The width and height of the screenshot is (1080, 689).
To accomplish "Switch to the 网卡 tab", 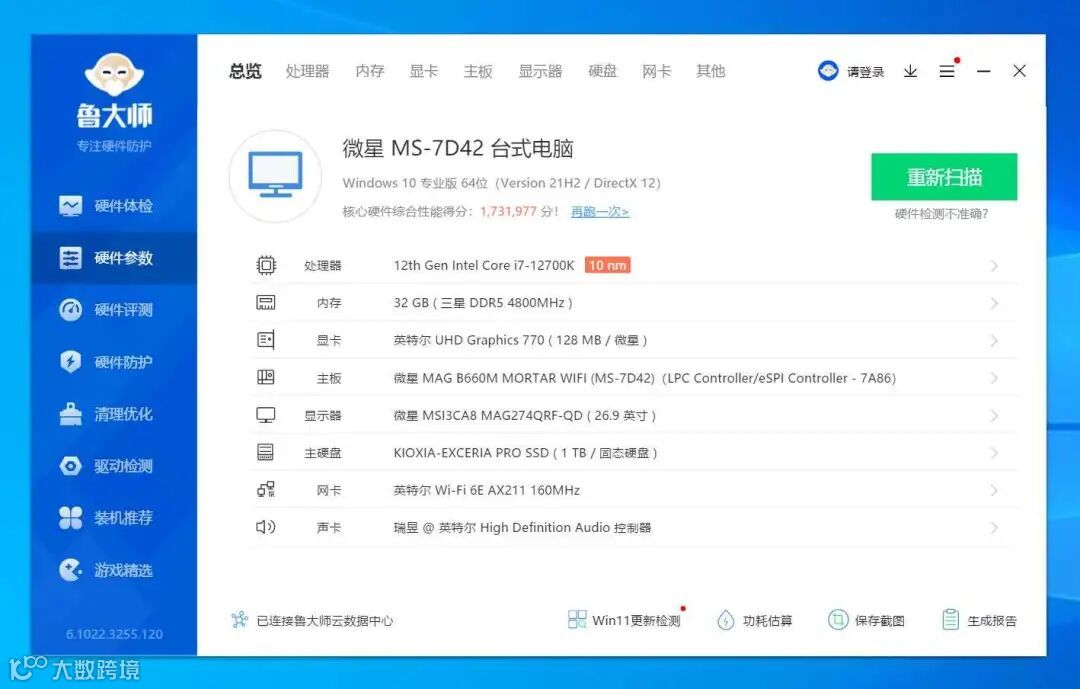I will [x=656, y=71].
